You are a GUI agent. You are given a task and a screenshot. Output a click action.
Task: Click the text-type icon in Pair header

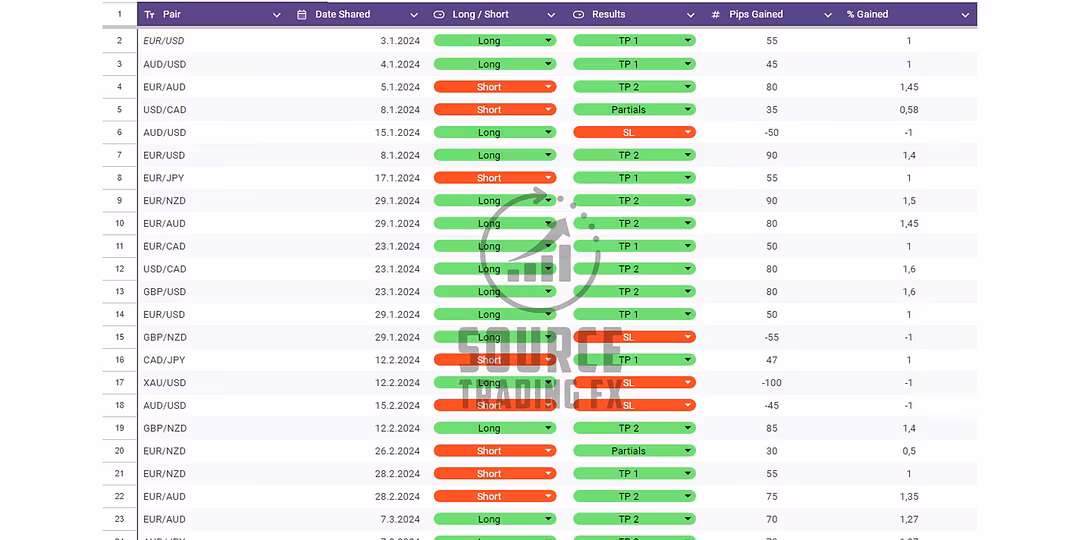coord(150,15)
